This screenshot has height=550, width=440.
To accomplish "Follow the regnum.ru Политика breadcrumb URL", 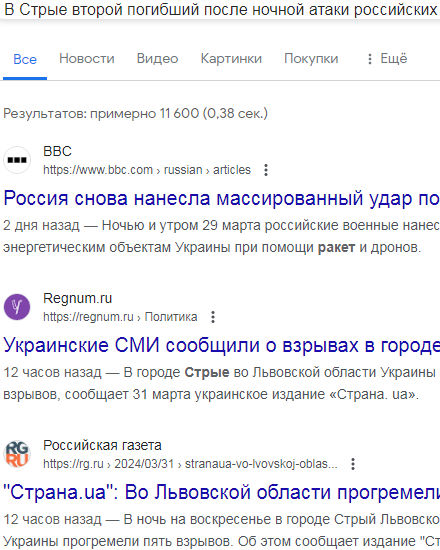I will [x=120, y=317].
